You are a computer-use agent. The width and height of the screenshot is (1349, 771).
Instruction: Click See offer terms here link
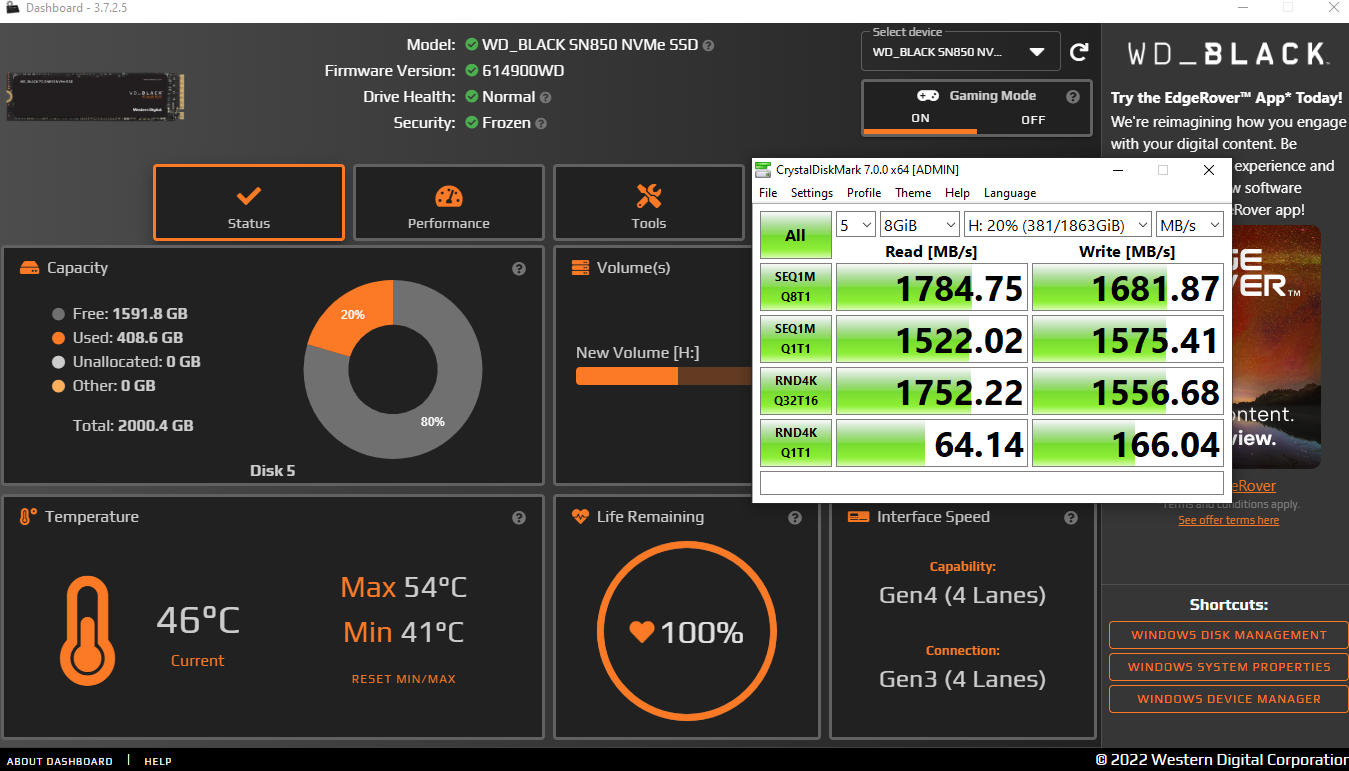click(x=1228, y=520)
